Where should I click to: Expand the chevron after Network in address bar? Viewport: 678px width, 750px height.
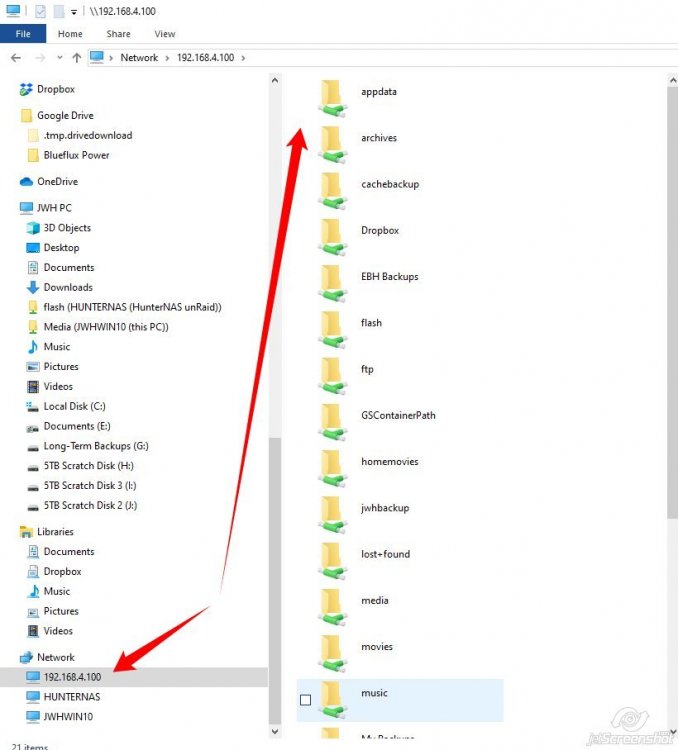click(167, 58)
